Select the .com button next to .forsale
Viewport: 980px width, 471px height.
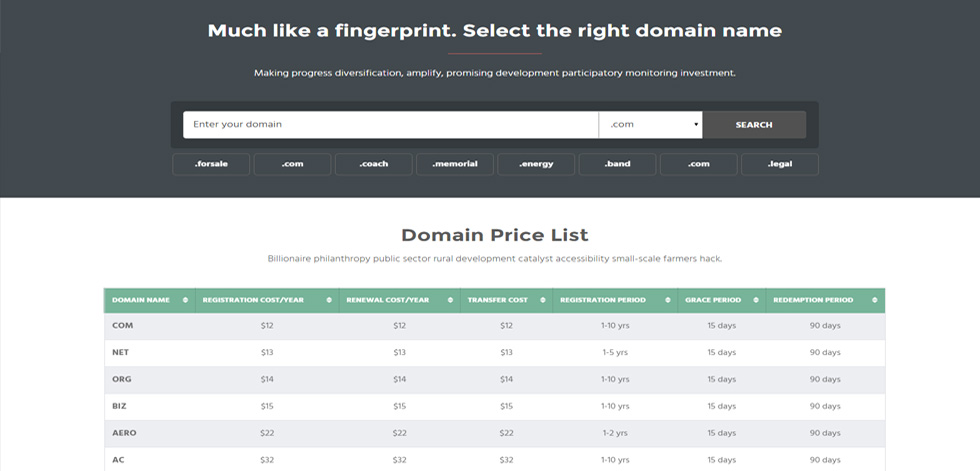tap(292, 164)
